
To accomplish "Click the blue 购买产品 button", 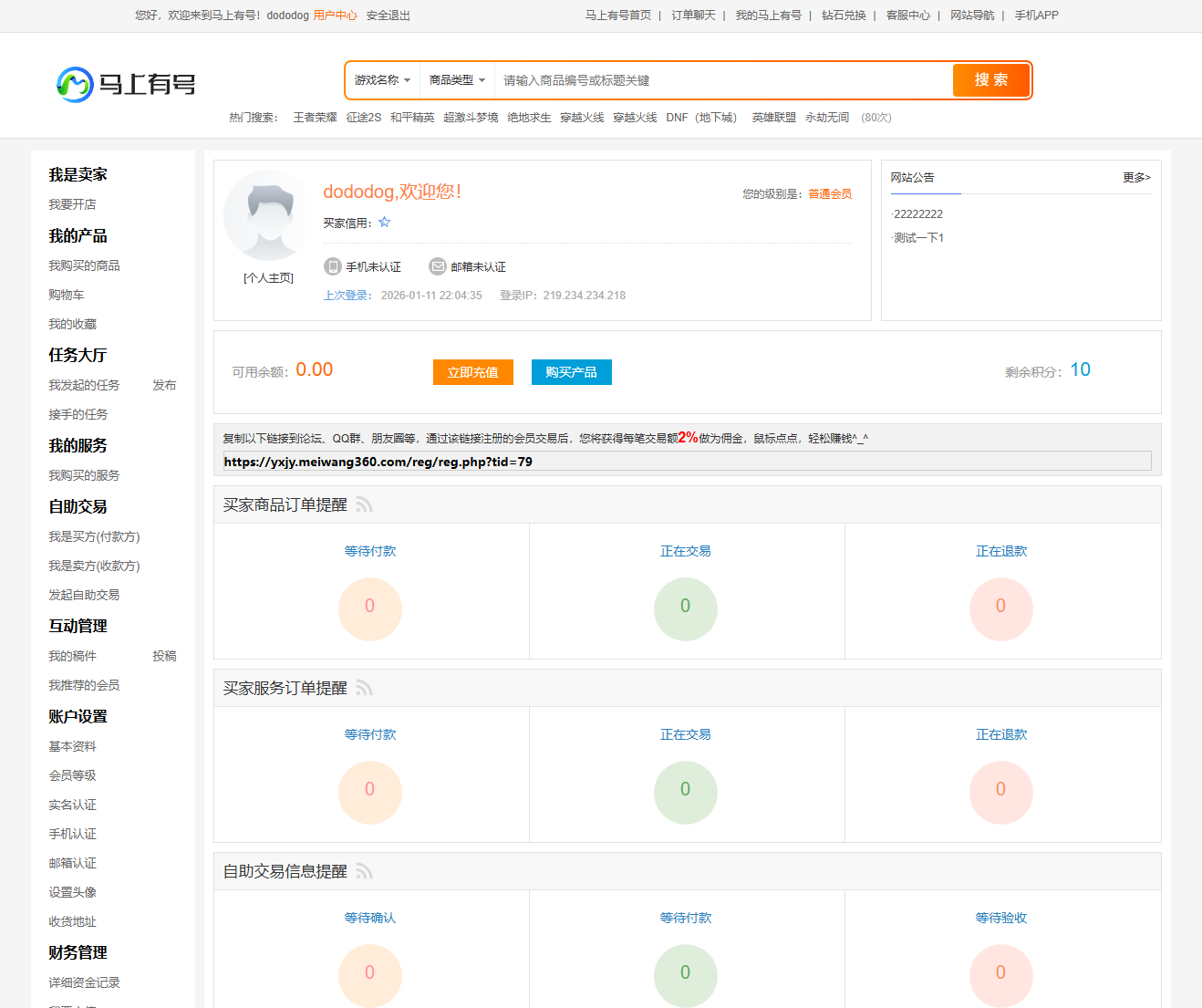I will click(571, 372).
